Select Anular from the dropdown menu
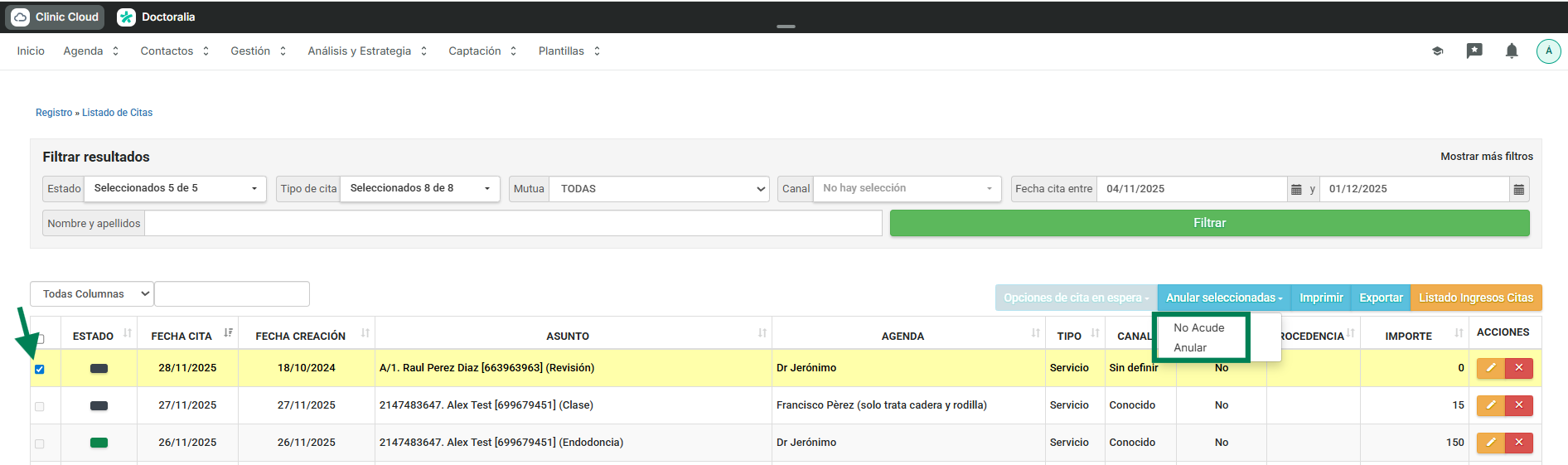The image size is (1568, 465). tap(1190, 348)
